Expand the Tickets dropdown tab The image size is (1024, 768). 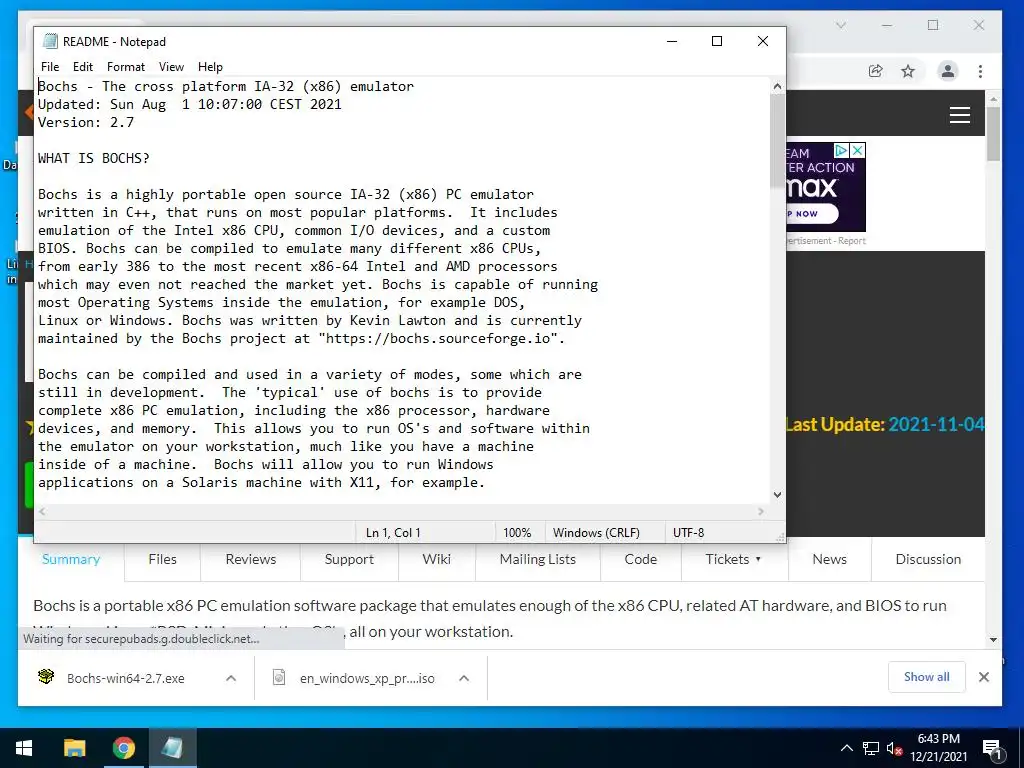(734, 559)
